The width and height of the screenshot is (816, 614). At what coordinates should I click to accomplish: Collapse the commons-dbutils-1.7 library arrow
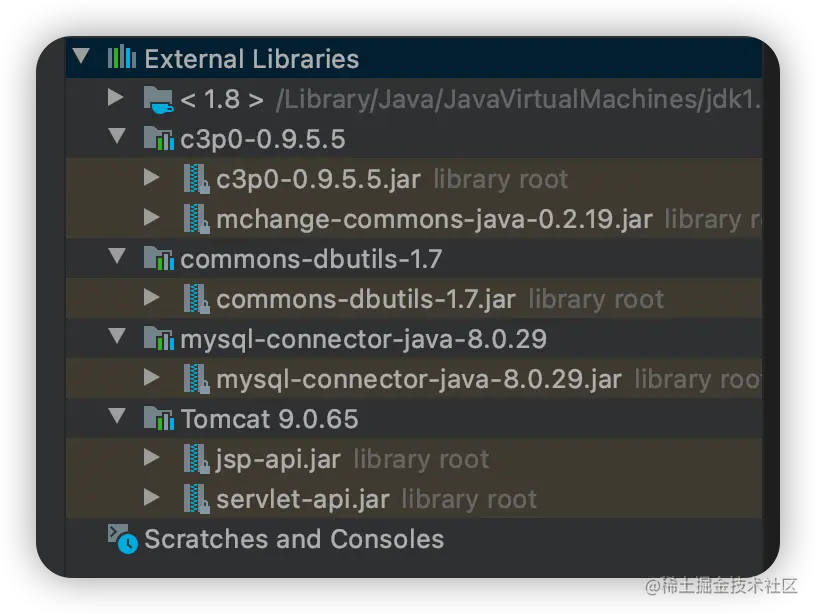(117, 257)
